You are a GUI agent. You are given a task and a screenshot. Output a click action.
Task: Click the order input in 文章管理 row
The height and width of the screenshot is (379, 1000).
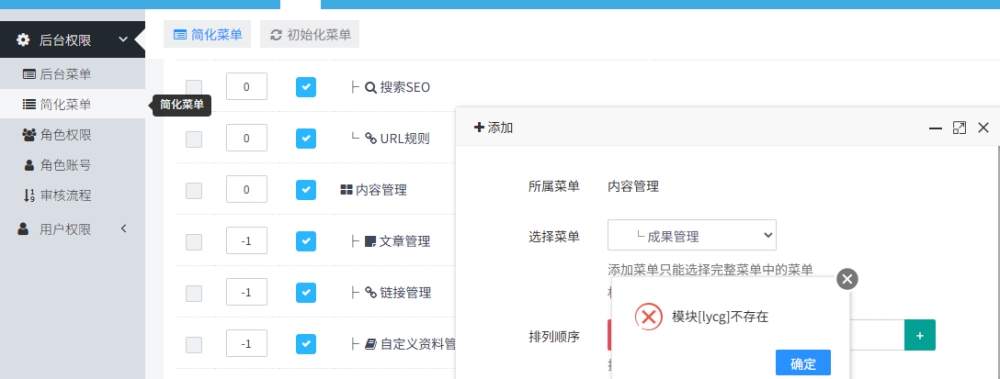point(247,241)
